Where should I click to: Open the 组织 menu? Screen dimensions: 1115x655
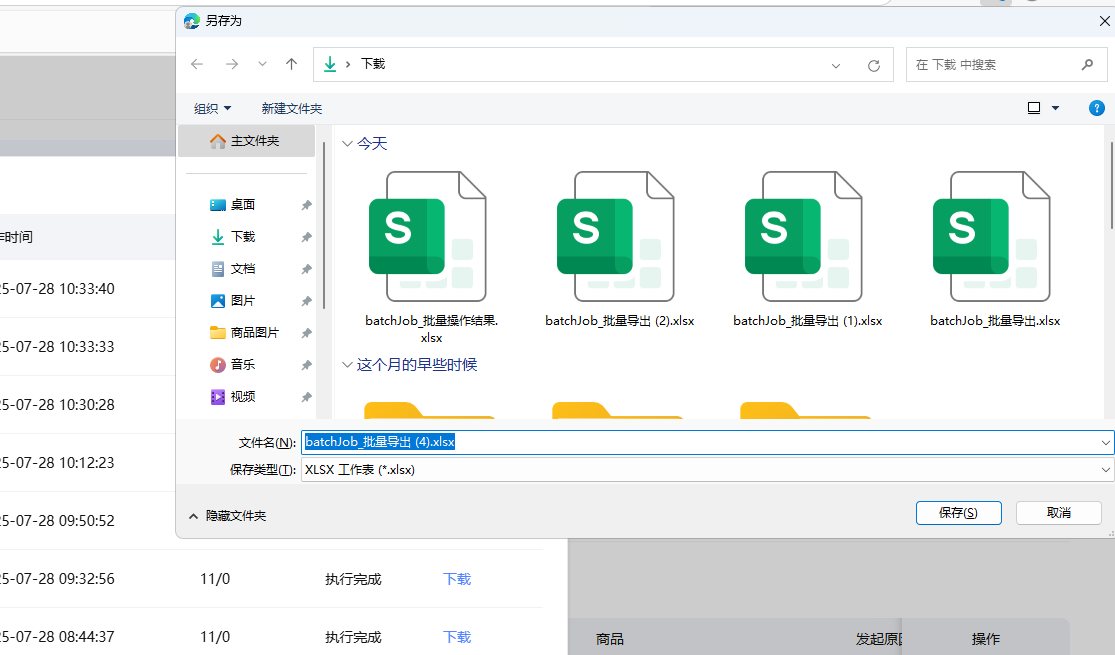point(212,108)
